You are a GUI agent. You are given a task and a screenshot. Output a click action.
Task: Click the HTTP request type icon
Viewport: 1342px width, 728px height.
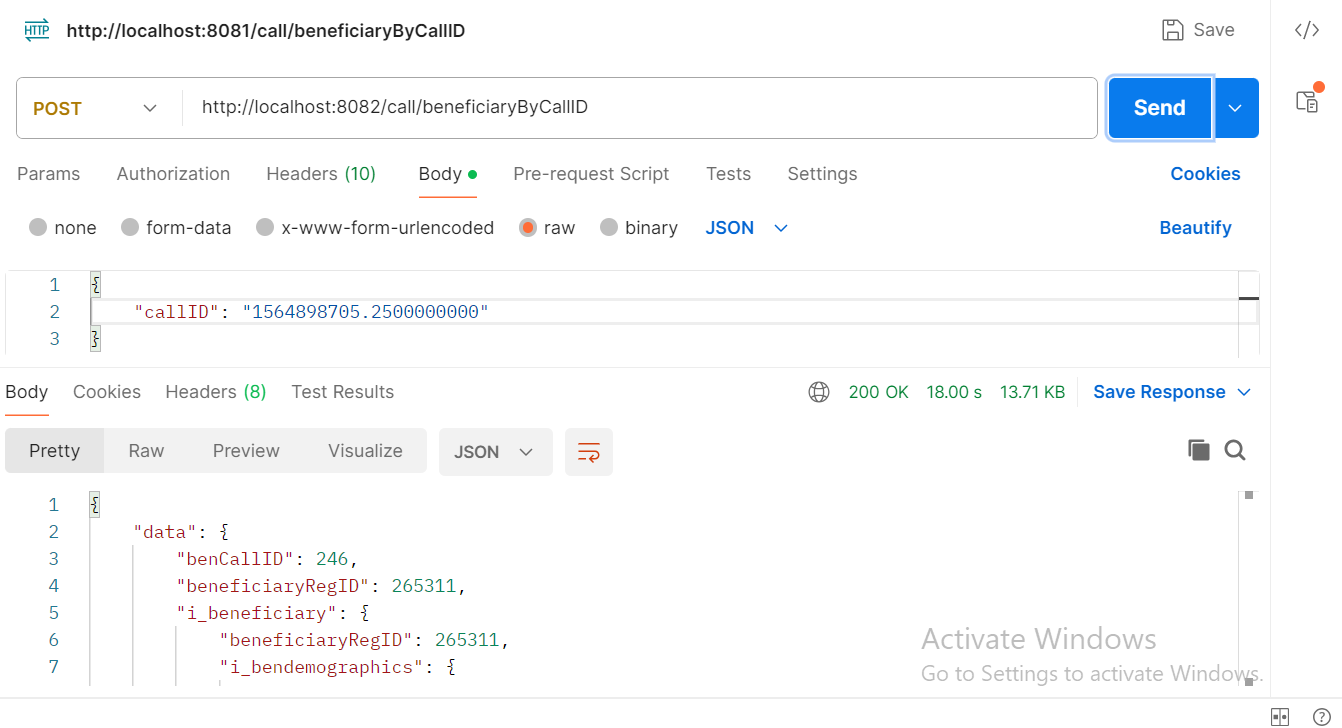click(x=36, y=30)
